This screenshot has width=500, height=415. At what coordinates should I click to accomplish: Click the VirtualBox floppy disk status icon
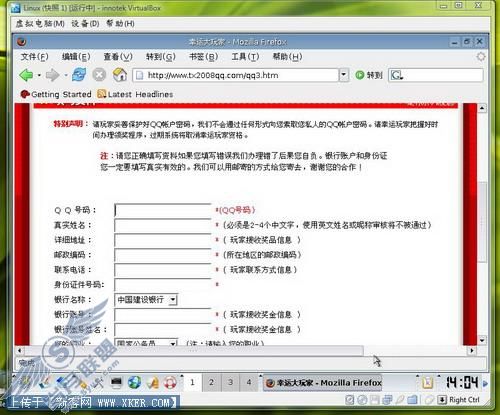point(374,399)
